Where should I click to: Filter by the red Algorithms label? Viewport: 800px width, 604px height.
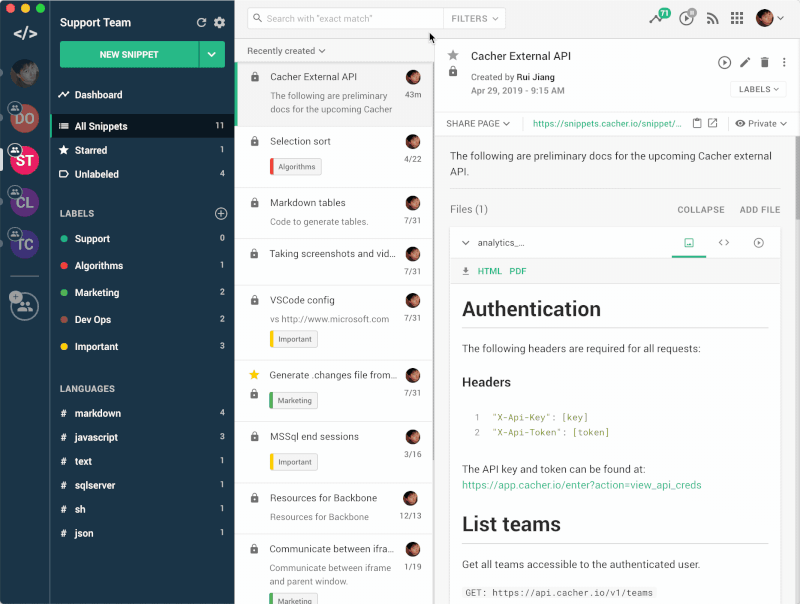click(142, 265)
